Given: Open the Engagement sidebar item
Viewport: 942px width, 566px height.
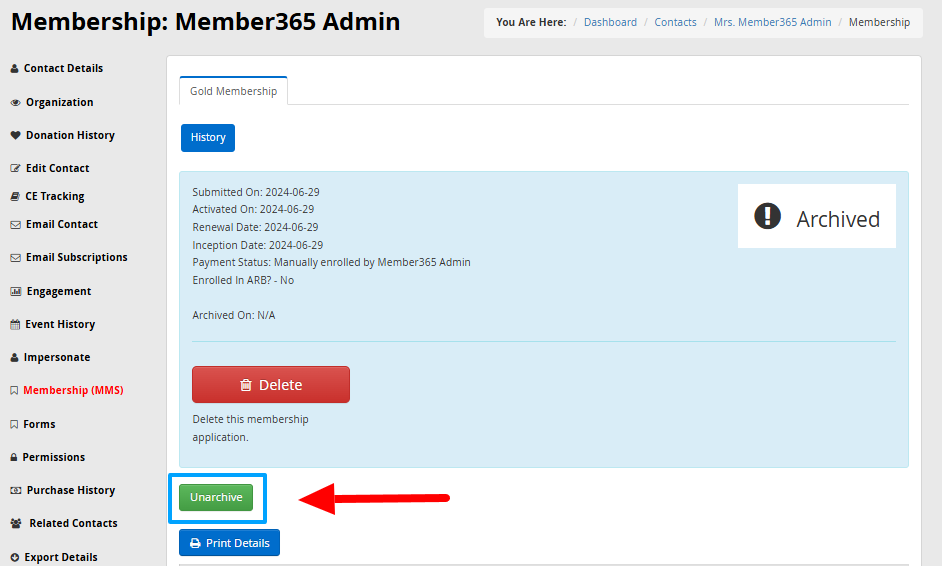Looking at the screenshot, I should 58,292.
